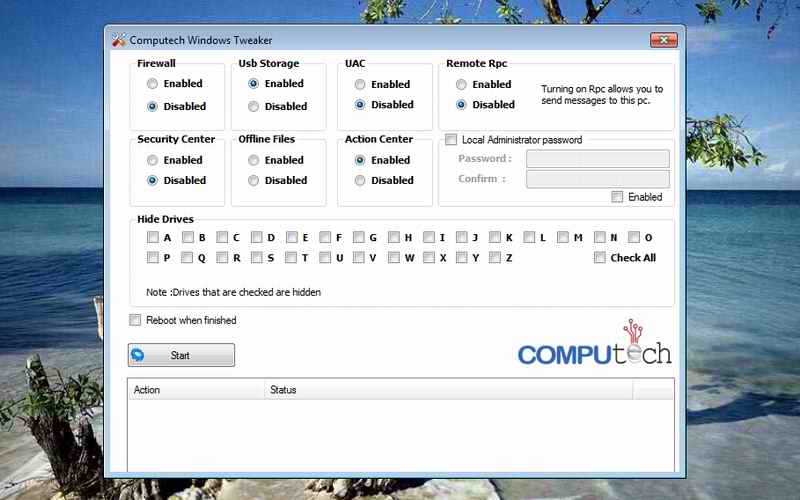Set Firewall to Disabled
The image size is (800, 500).
tap(152, 107)
